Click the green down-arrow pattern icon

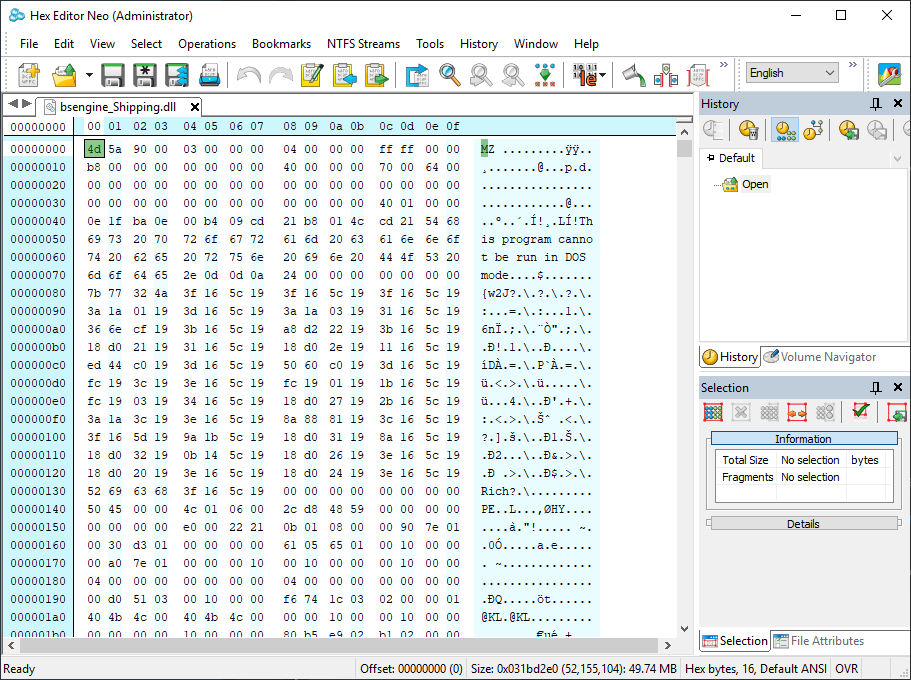pos(545,74)
